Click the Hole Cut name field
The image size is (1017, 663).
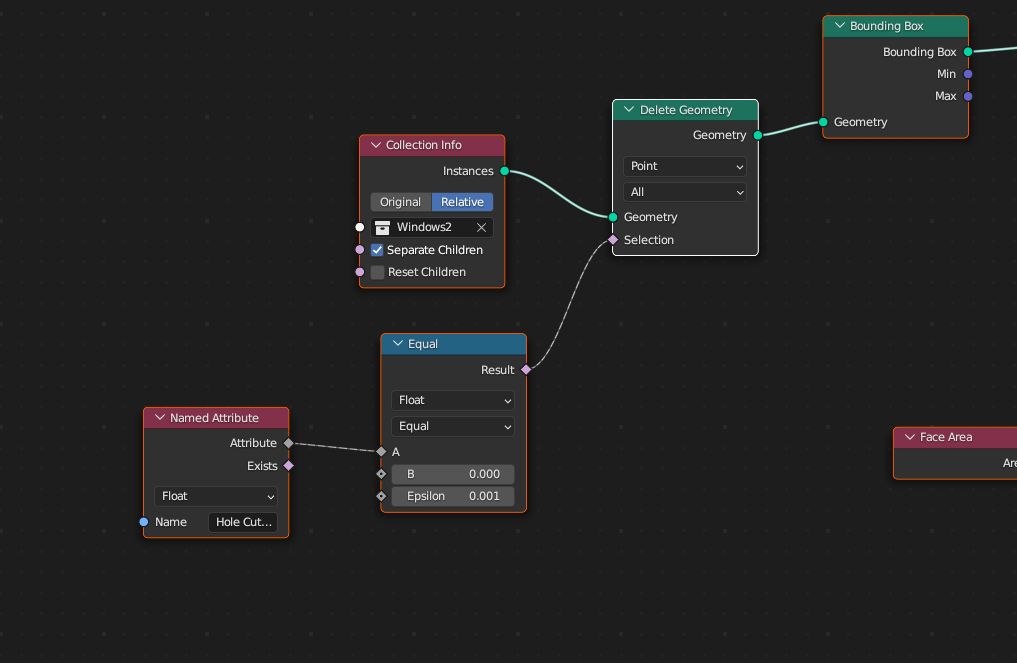click(x=243, y=522)
